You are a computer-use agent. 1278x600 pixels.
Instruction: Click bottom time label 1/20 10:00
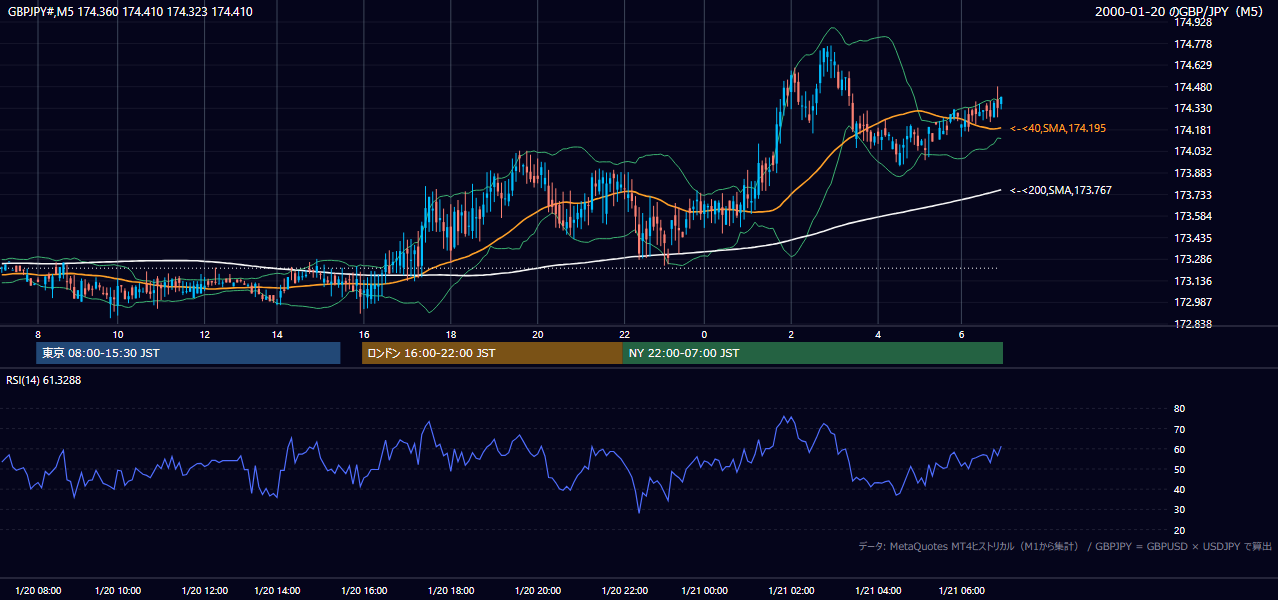[x=118, y=590]
